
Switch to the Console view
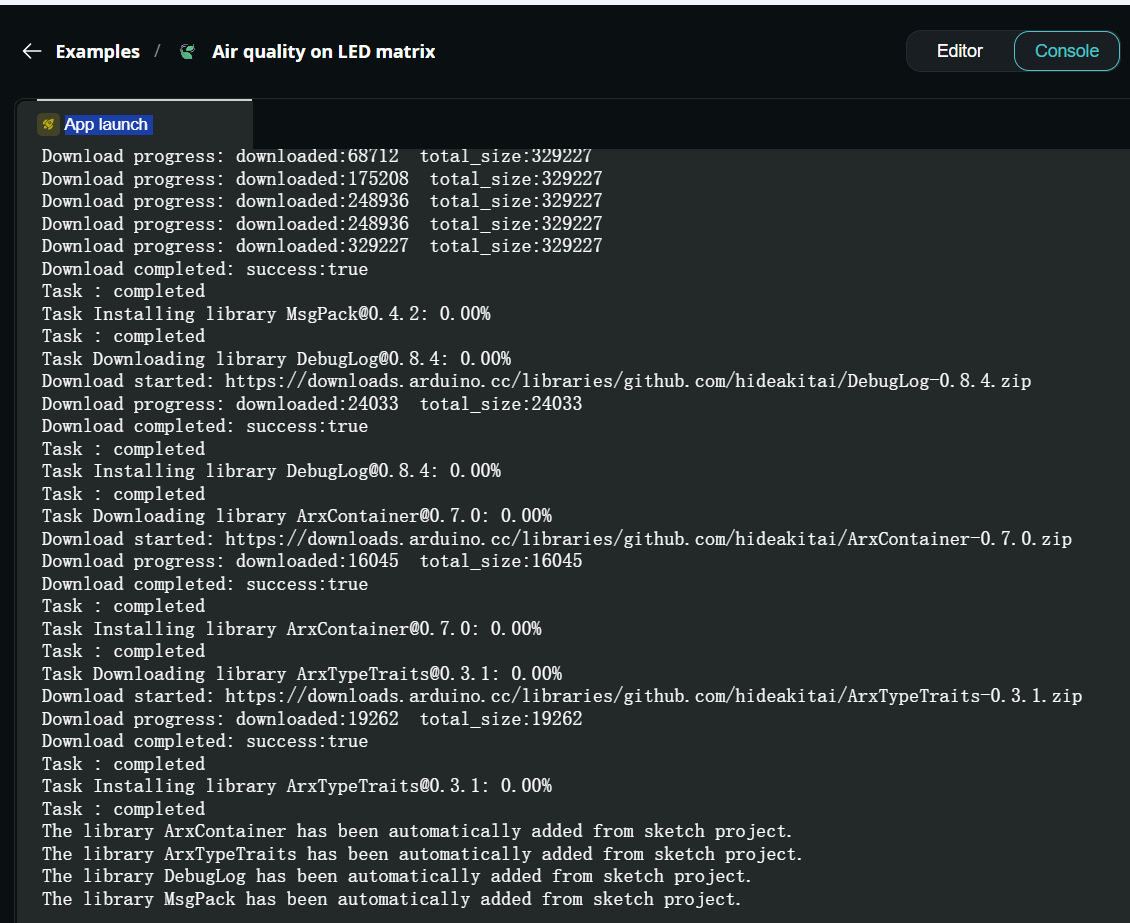[1067, 51]
